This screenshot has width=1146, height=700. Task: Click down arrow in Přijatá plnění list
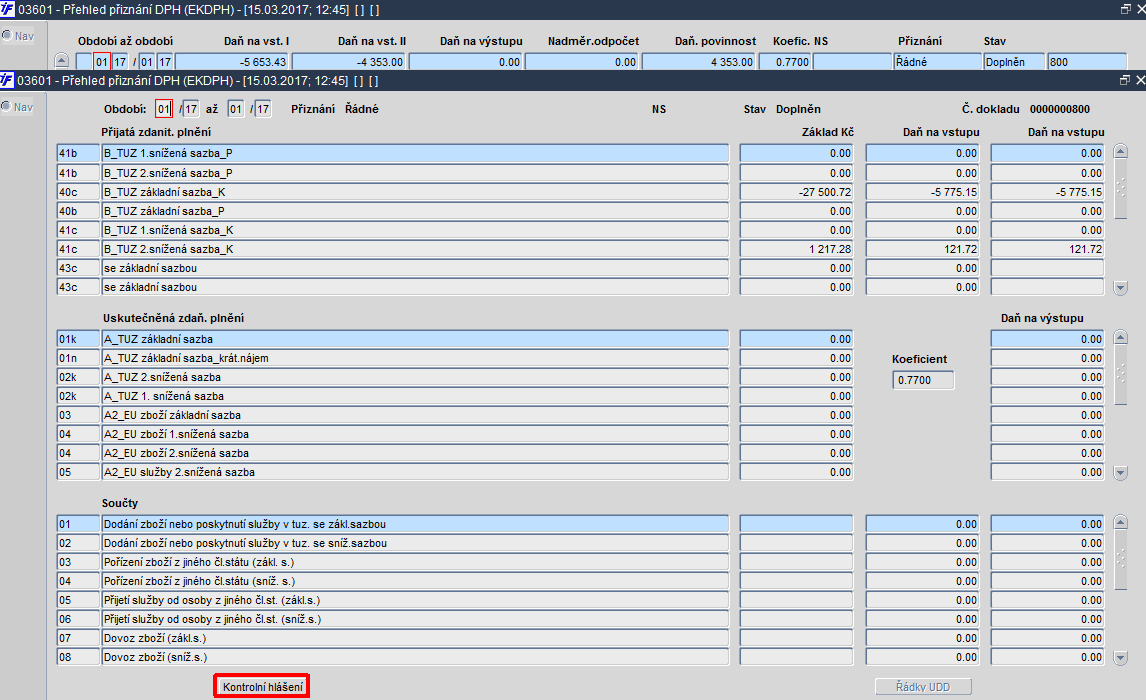(x=1120, y=288)
